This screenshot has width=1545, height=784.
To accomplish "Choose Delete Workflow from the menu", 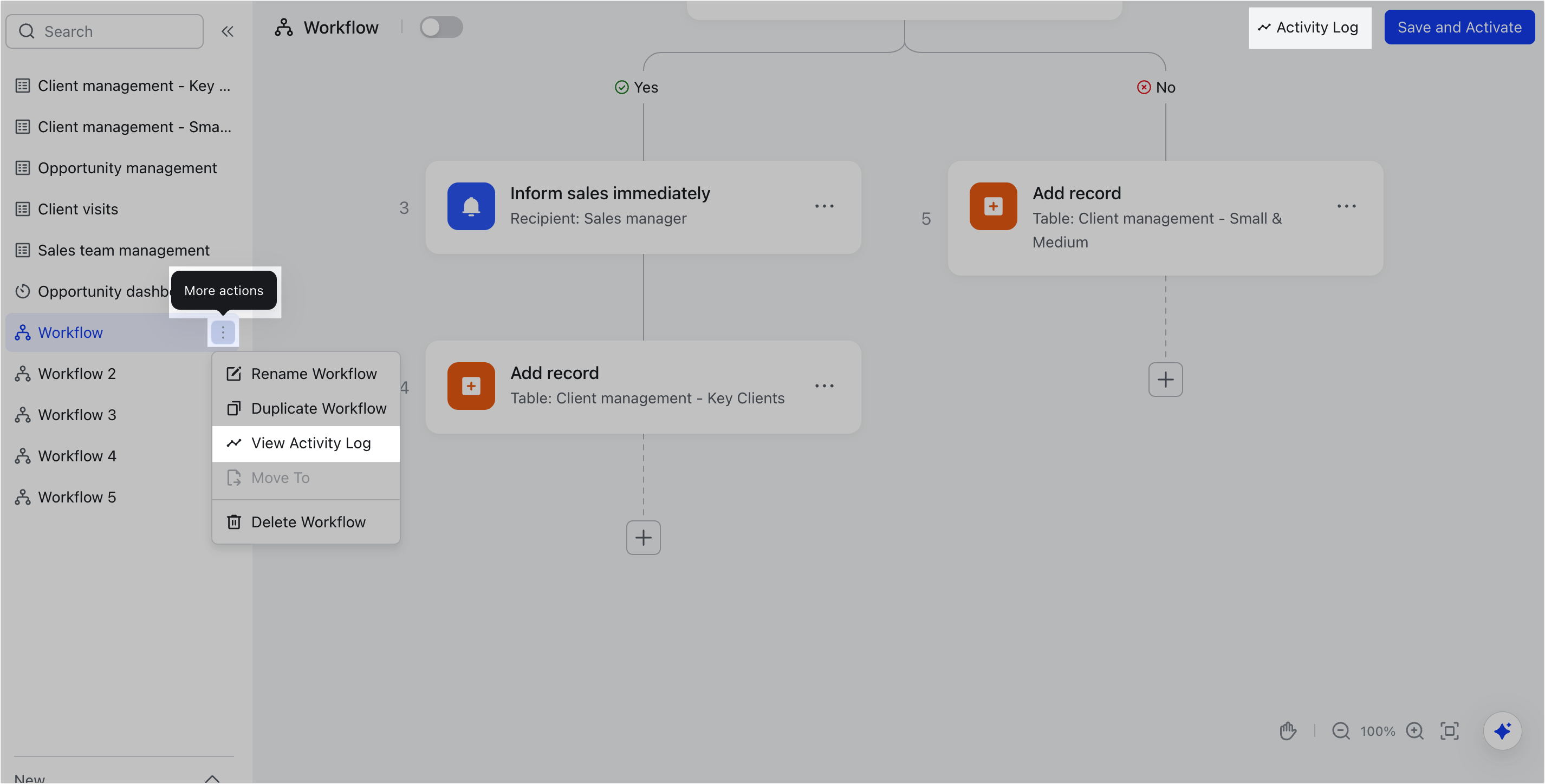I will (306, 522).
